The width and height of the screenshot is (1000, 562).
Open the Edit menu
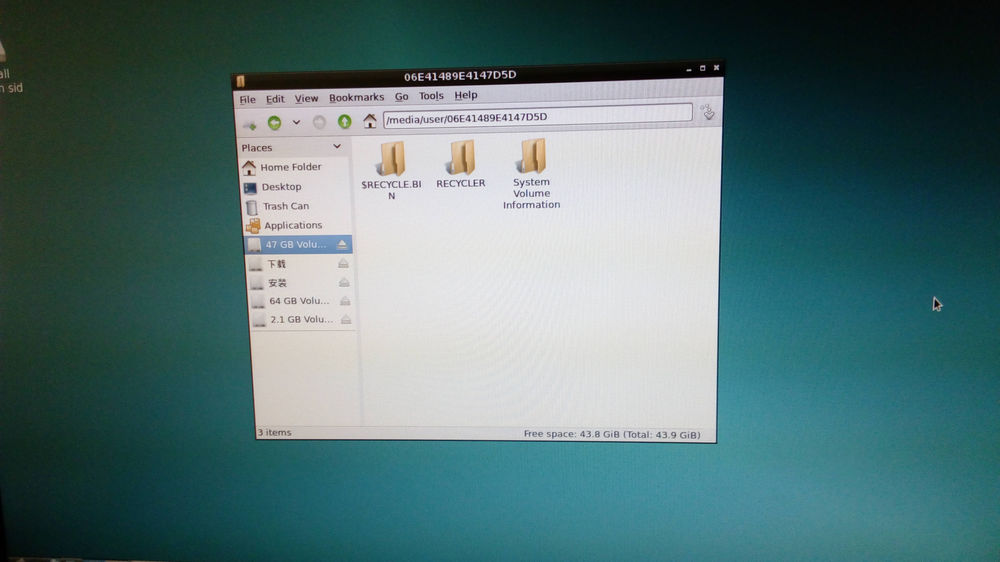click(275, 99)
